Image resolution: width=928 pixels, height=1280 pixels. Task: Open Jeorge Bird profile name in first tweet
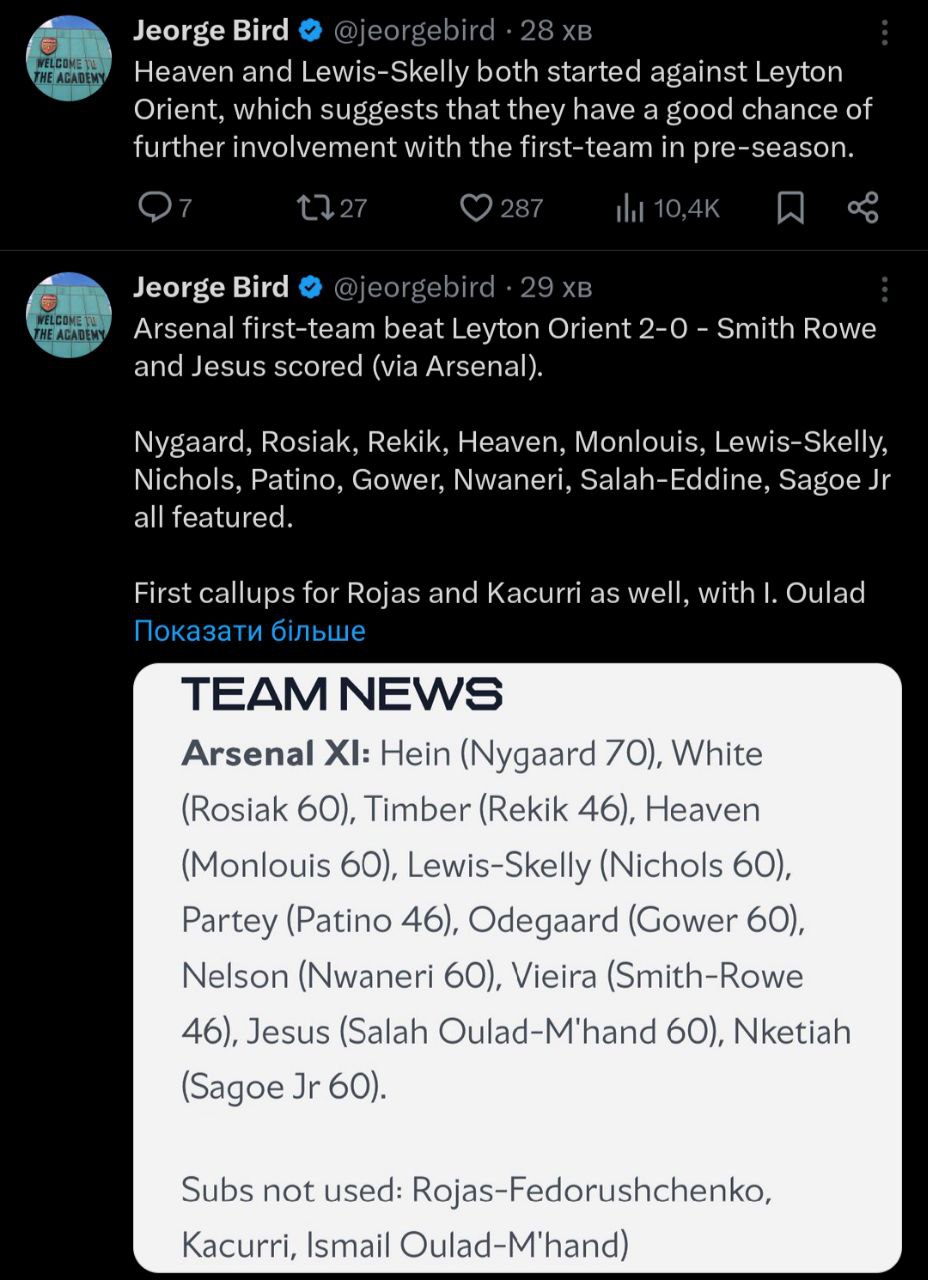(211, 31)
